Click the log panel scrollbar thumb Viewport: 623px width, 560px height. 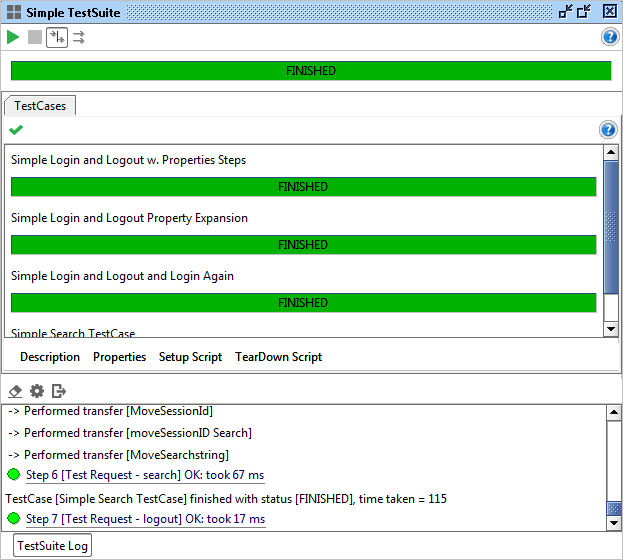coord(614,508)
